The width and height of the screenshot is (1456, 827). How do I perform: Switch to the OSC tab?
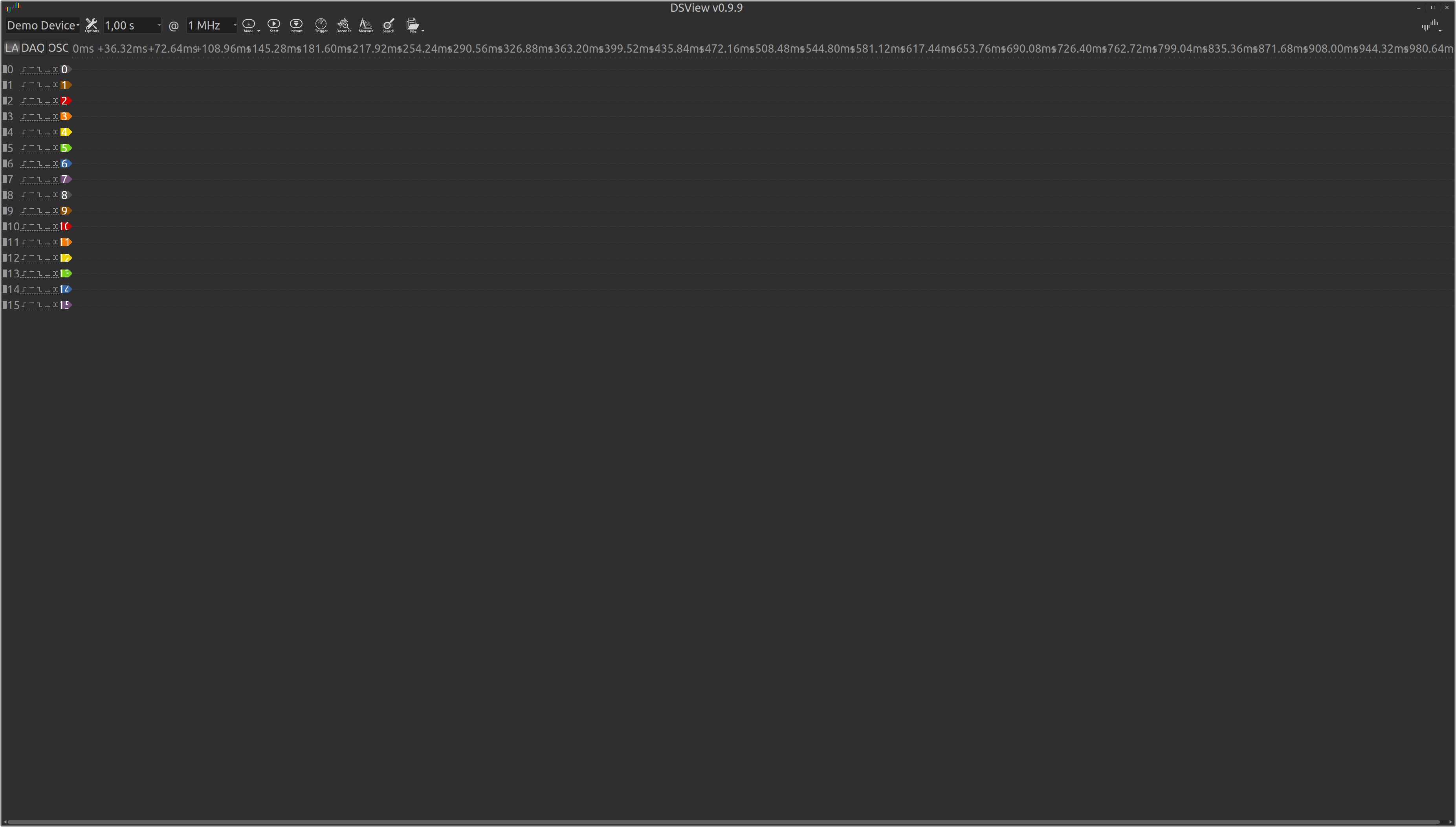pos(59,48)
